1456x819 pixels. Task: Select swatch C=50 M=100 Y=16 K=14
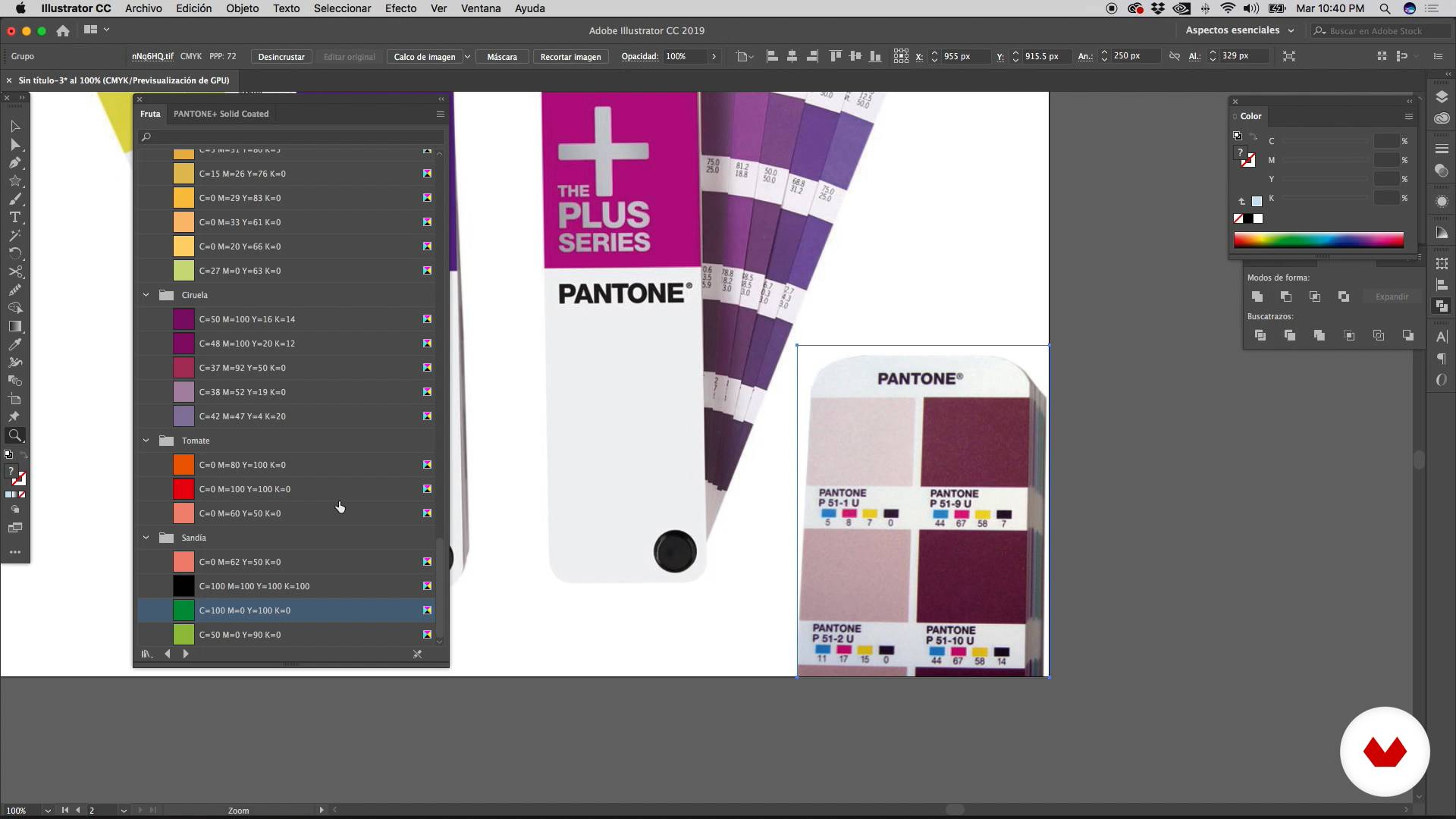click(287, 319)
